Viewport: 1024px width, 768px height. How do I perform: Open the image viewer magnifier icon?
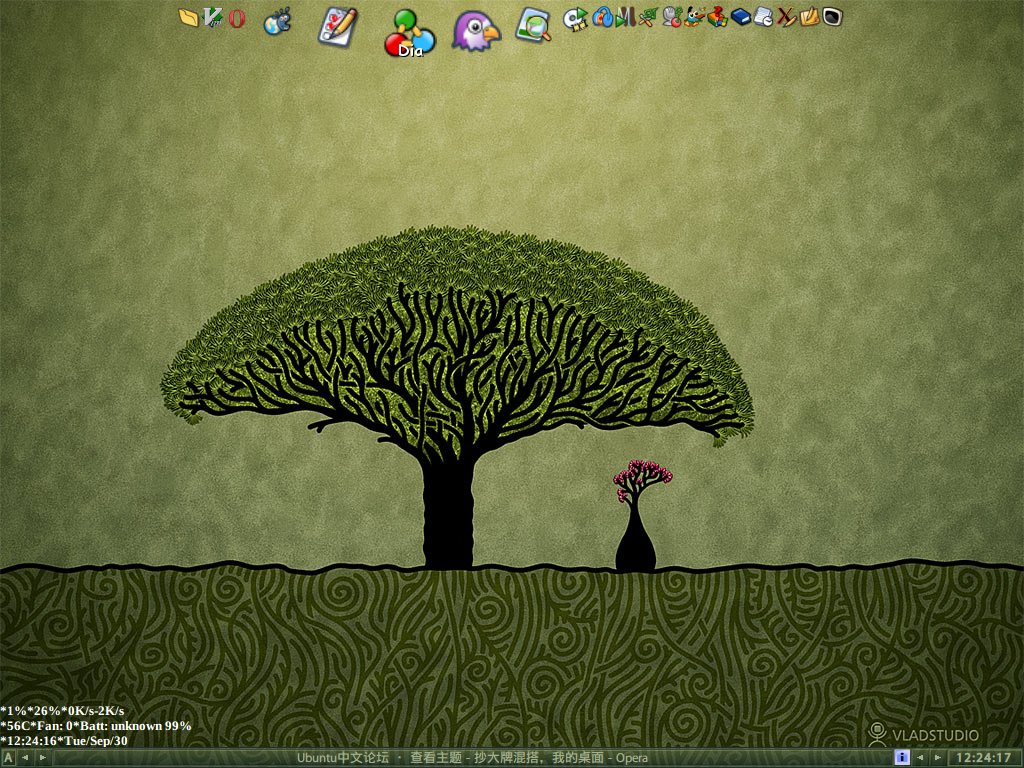tap(533, 25)
